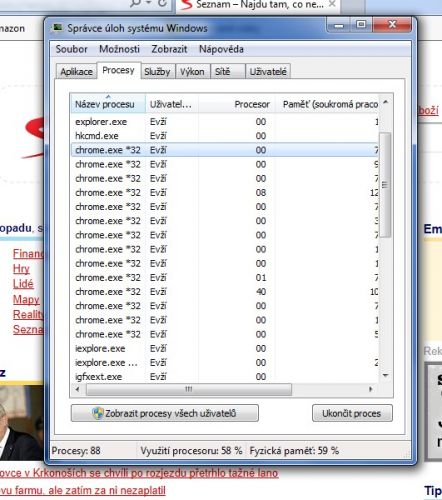Switch to the Aplikace tab

point(76,72)
